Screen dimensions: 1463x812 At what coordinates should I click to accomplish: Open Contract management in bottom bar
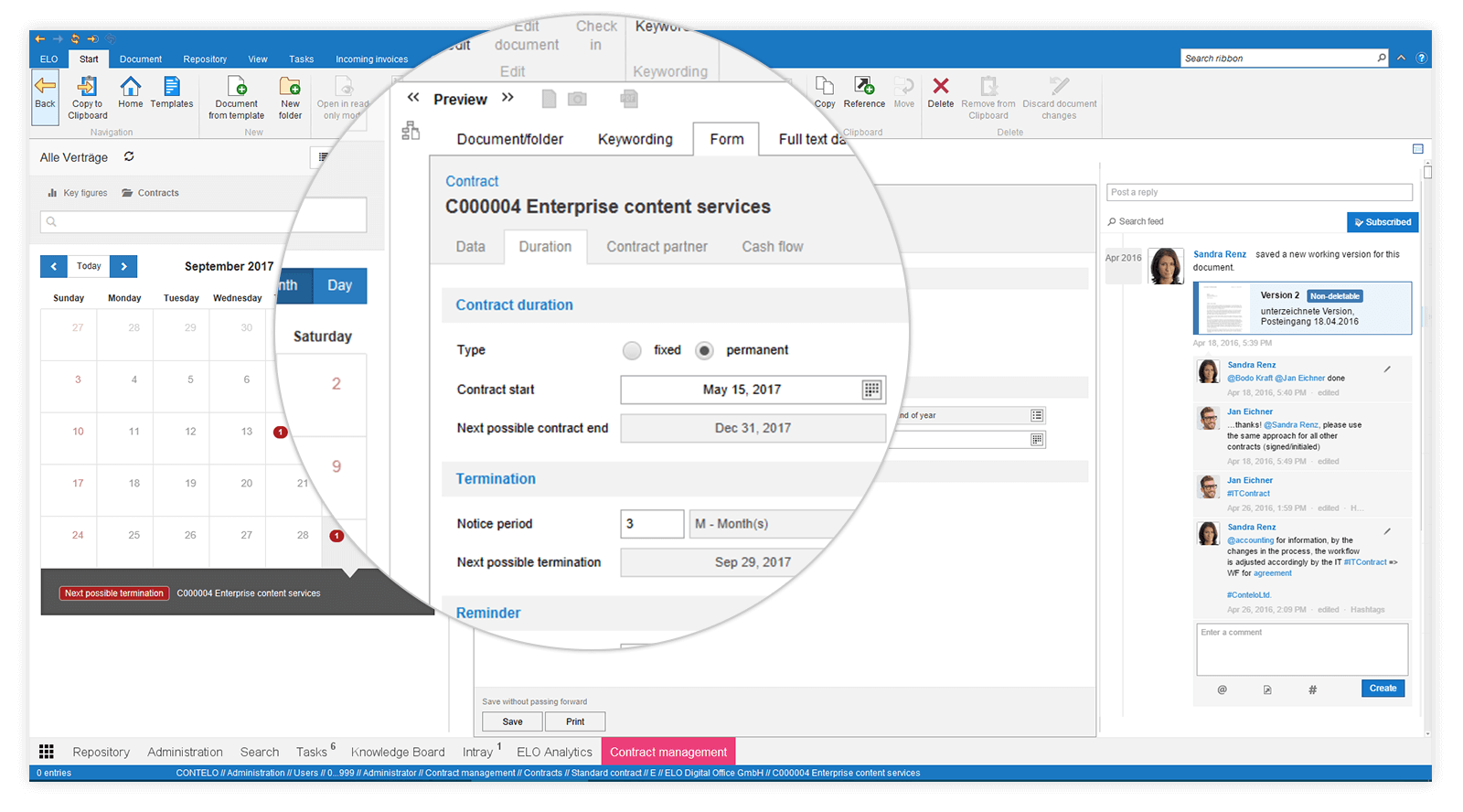pyautogui.click(x=668, y=752)
